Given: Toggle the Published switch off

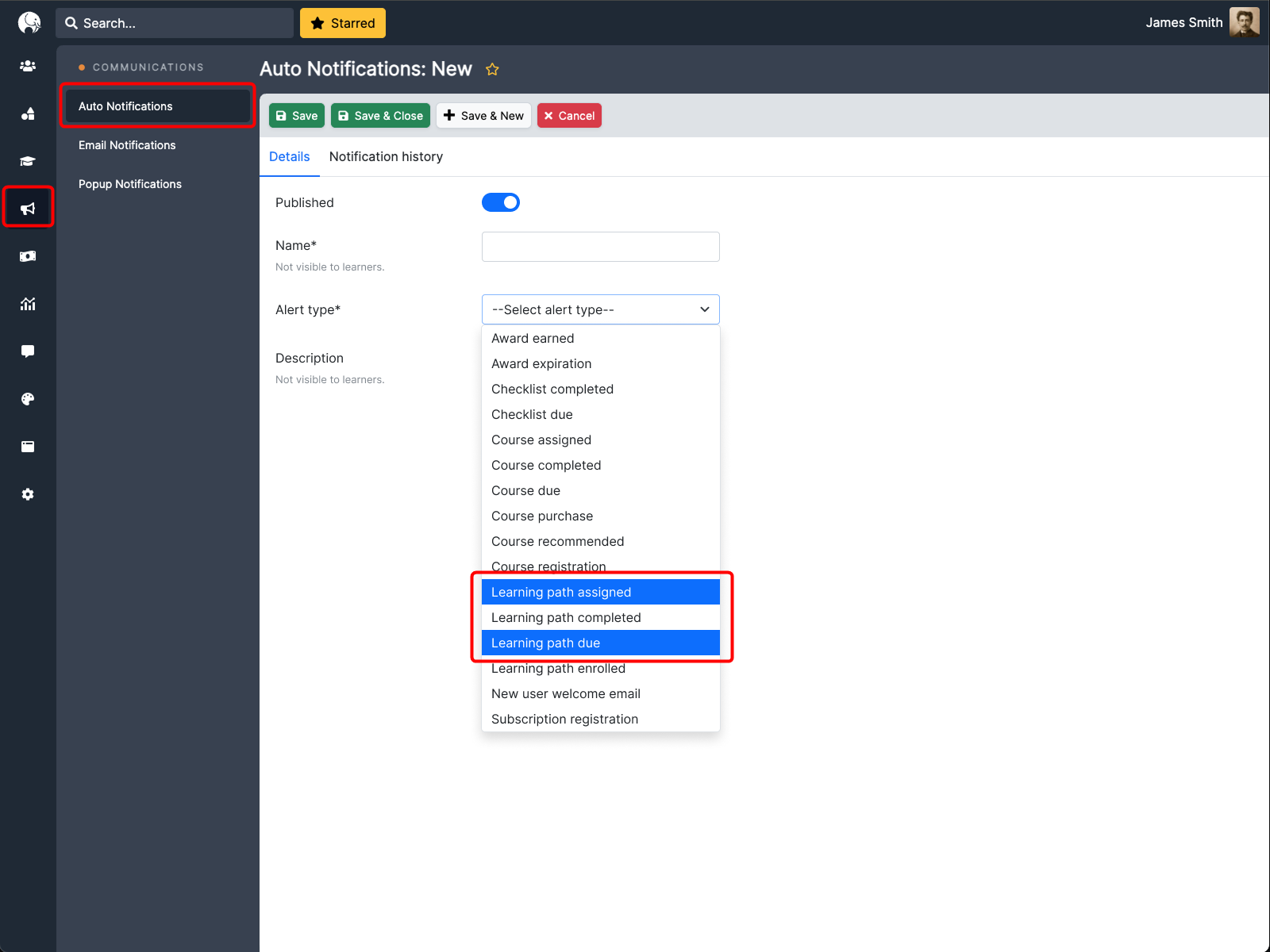Looking at the screenshot, I should click(501, 202).
